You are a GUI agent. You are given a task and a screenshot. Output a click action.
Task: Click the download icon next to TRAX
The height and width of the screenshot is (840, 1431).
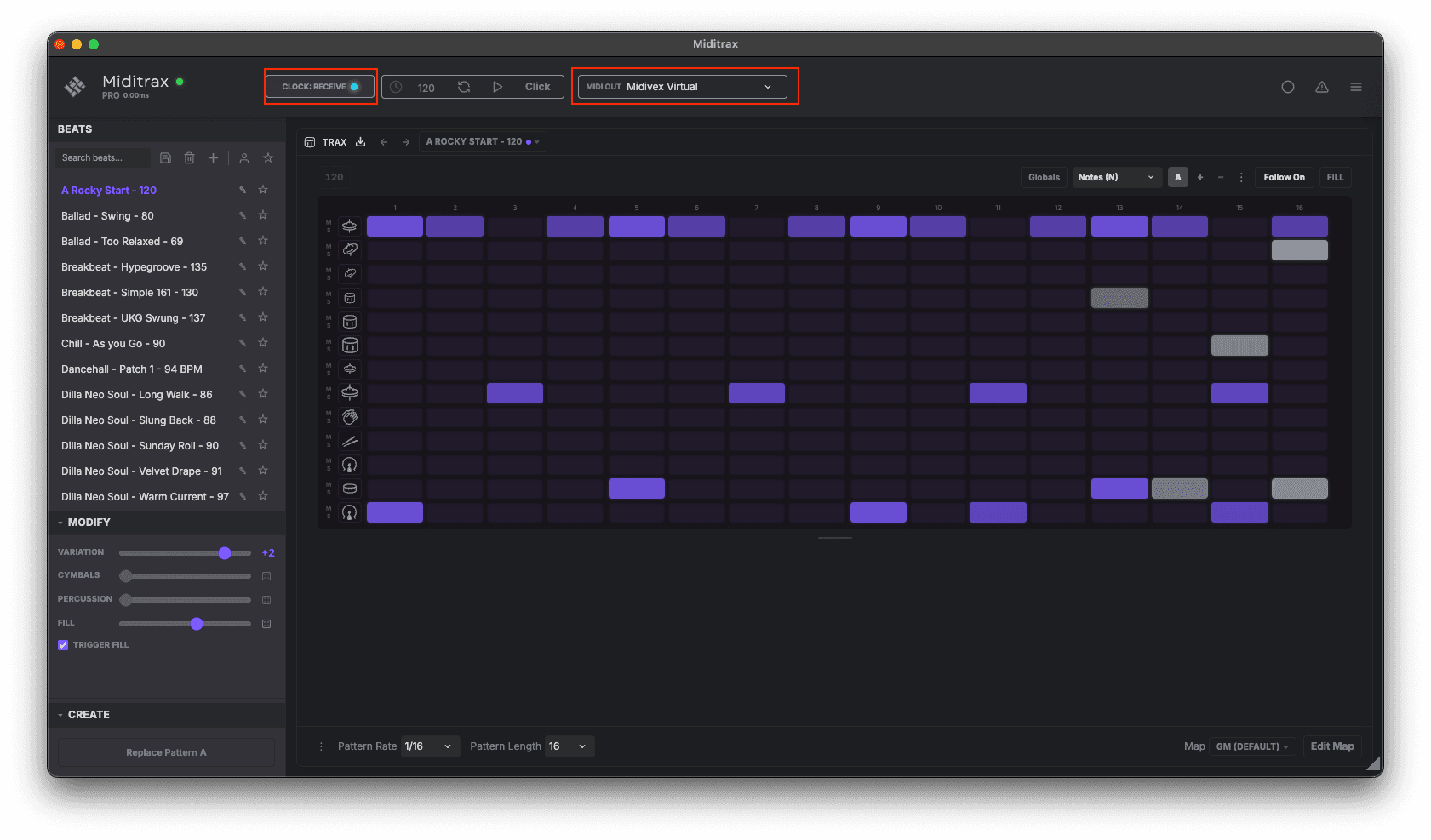[x=360, y=142]
